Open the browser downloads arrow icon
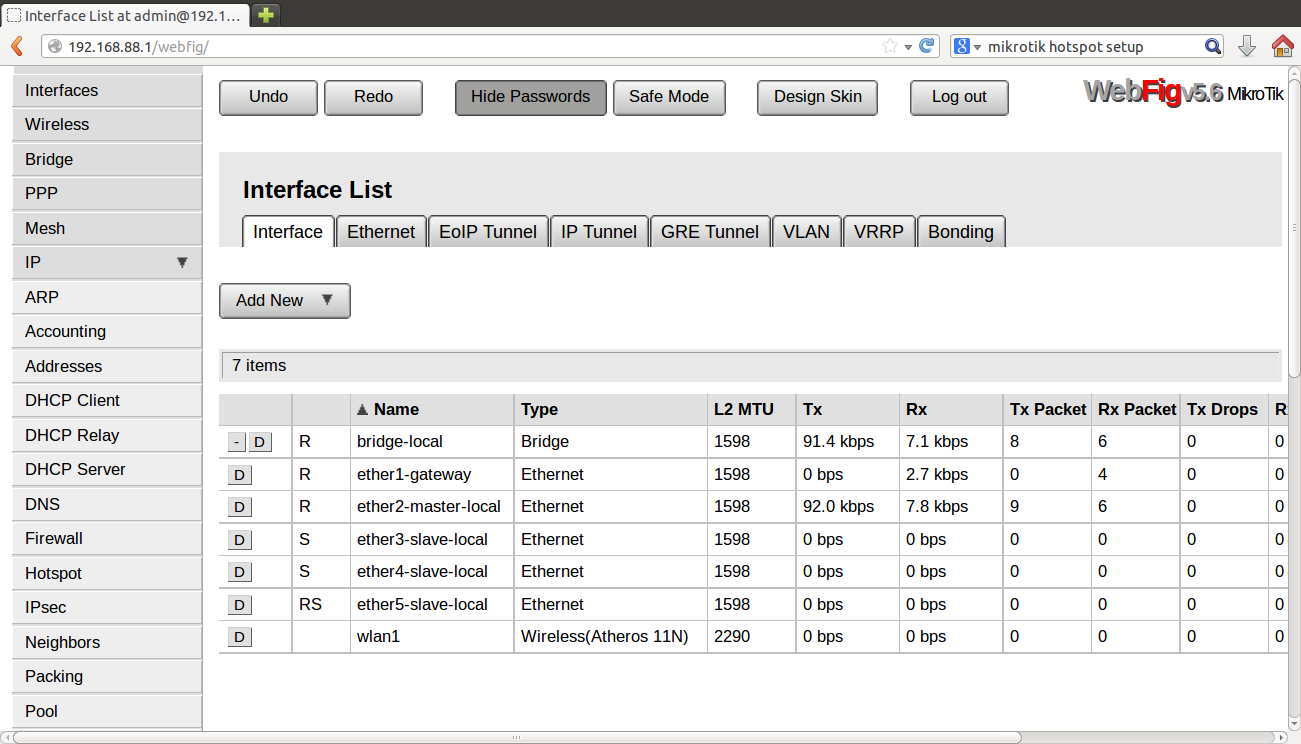Screen dimensions: 1301x744 [1246, 46]
